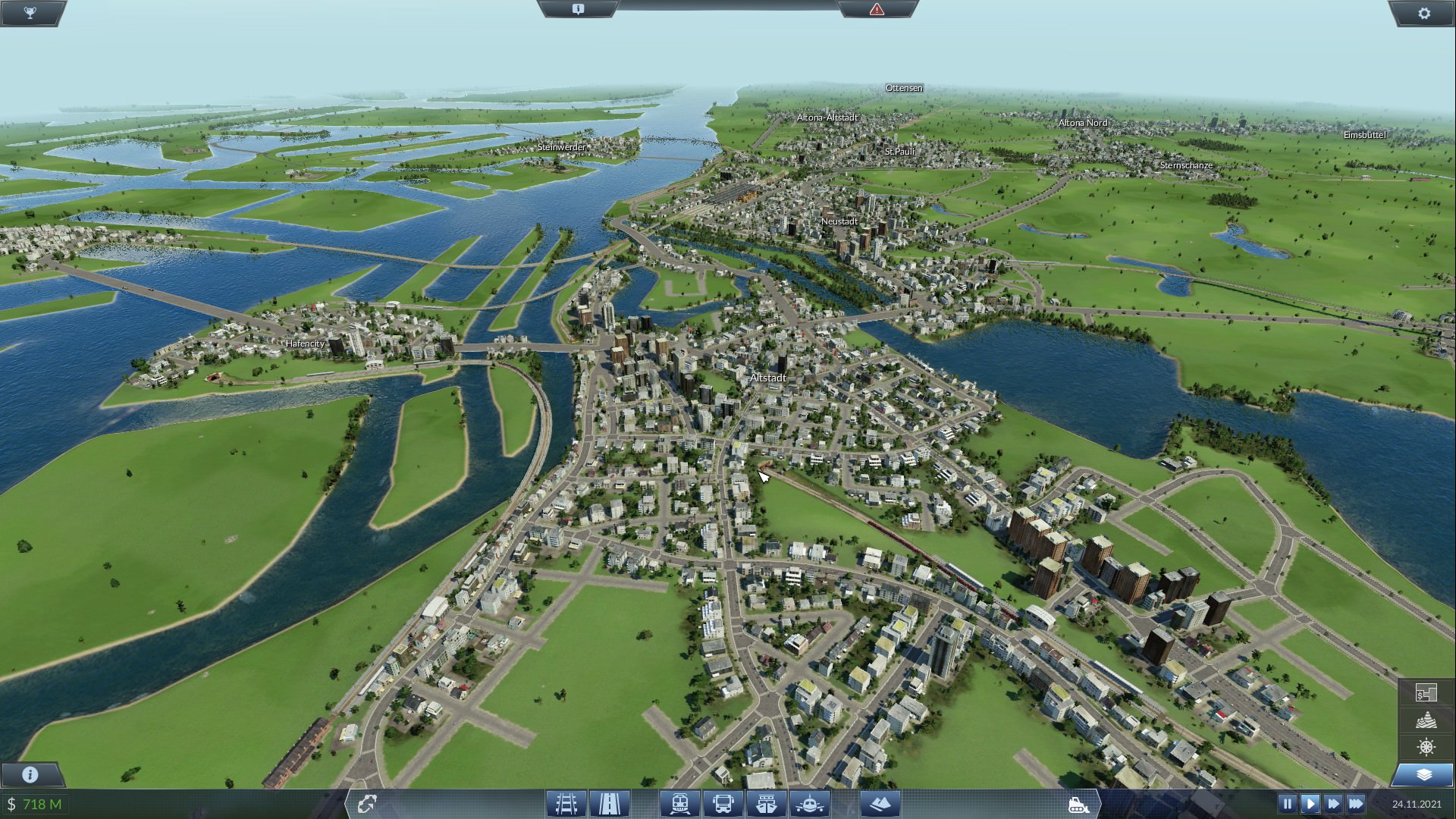Pause the game simulation
The image size is (1456, 819).
1287,803
